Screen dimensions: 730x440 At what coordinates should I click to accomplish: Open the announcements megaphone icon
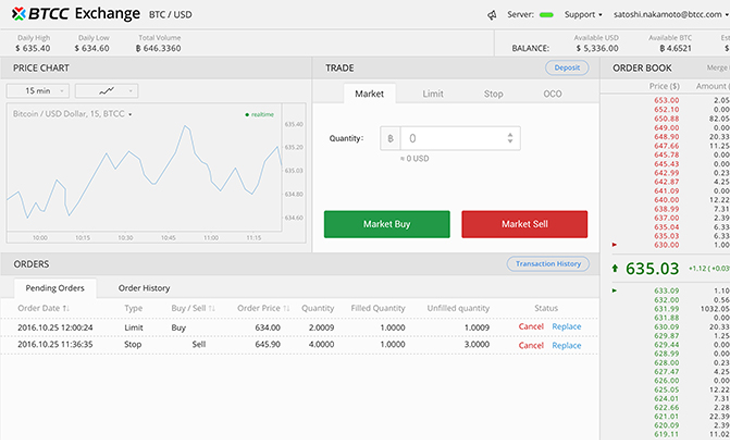pyautogui.click(x=492, y=15)
